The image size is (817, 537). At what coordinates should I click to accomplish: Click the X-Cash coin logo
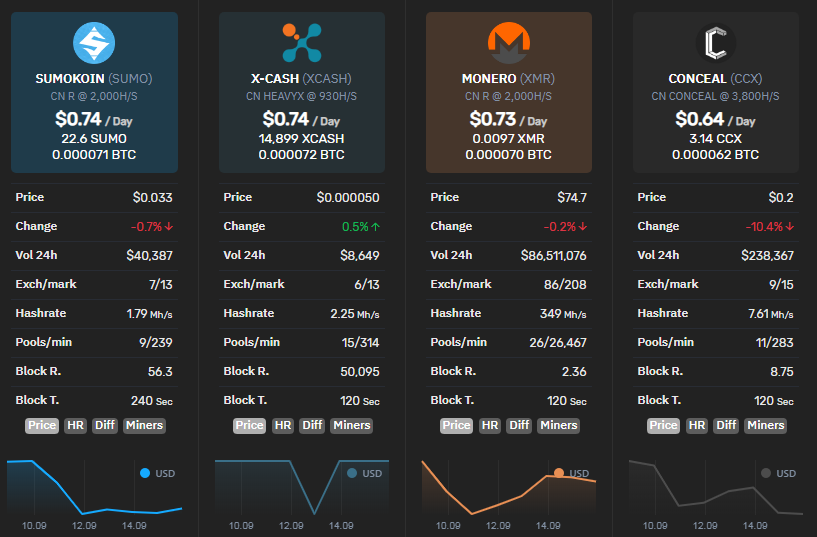click(302, 43)
